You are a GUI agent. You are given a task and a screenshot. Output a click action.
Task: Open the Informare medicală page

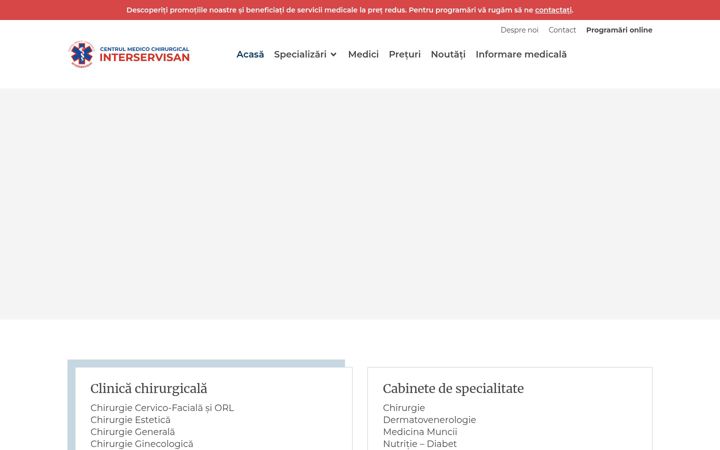pyautogui.click(x=521, y=54)
